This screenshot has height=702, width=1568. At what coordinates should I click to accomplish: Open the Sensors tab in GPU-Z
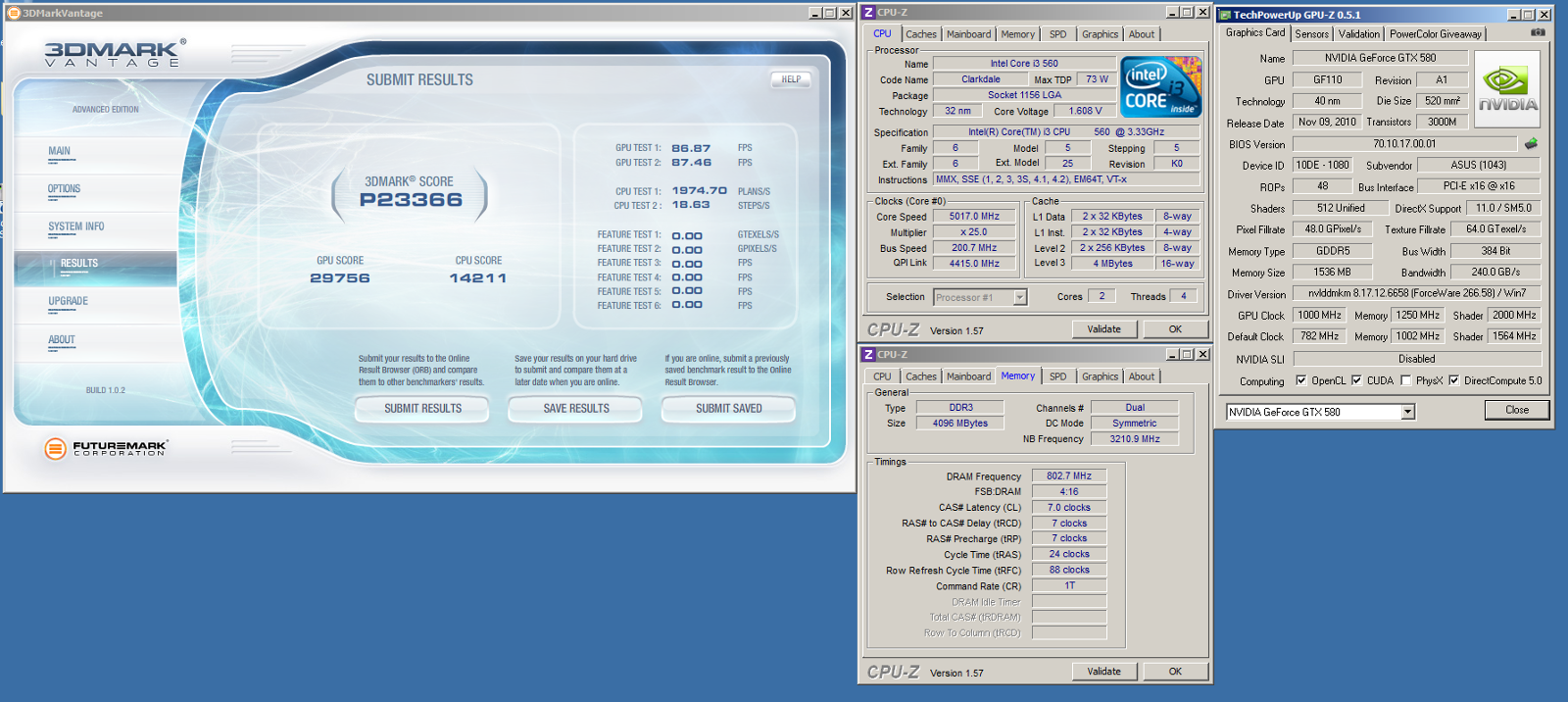[1311, 34]
